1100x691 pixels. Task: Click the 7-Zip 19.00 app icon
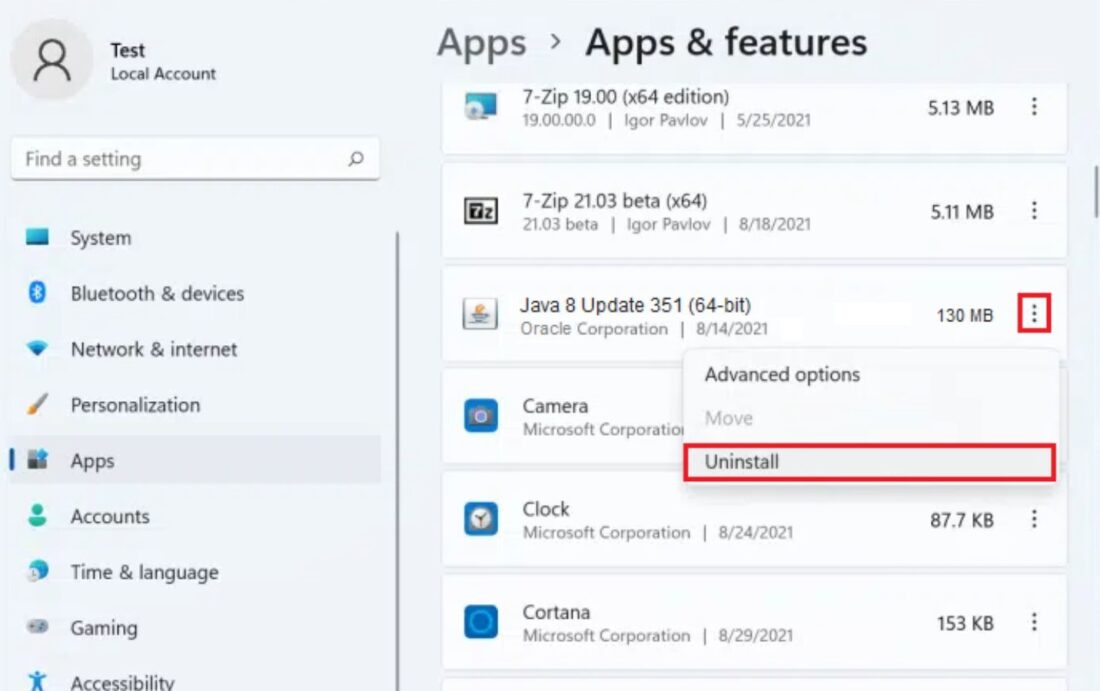[481, 104]
